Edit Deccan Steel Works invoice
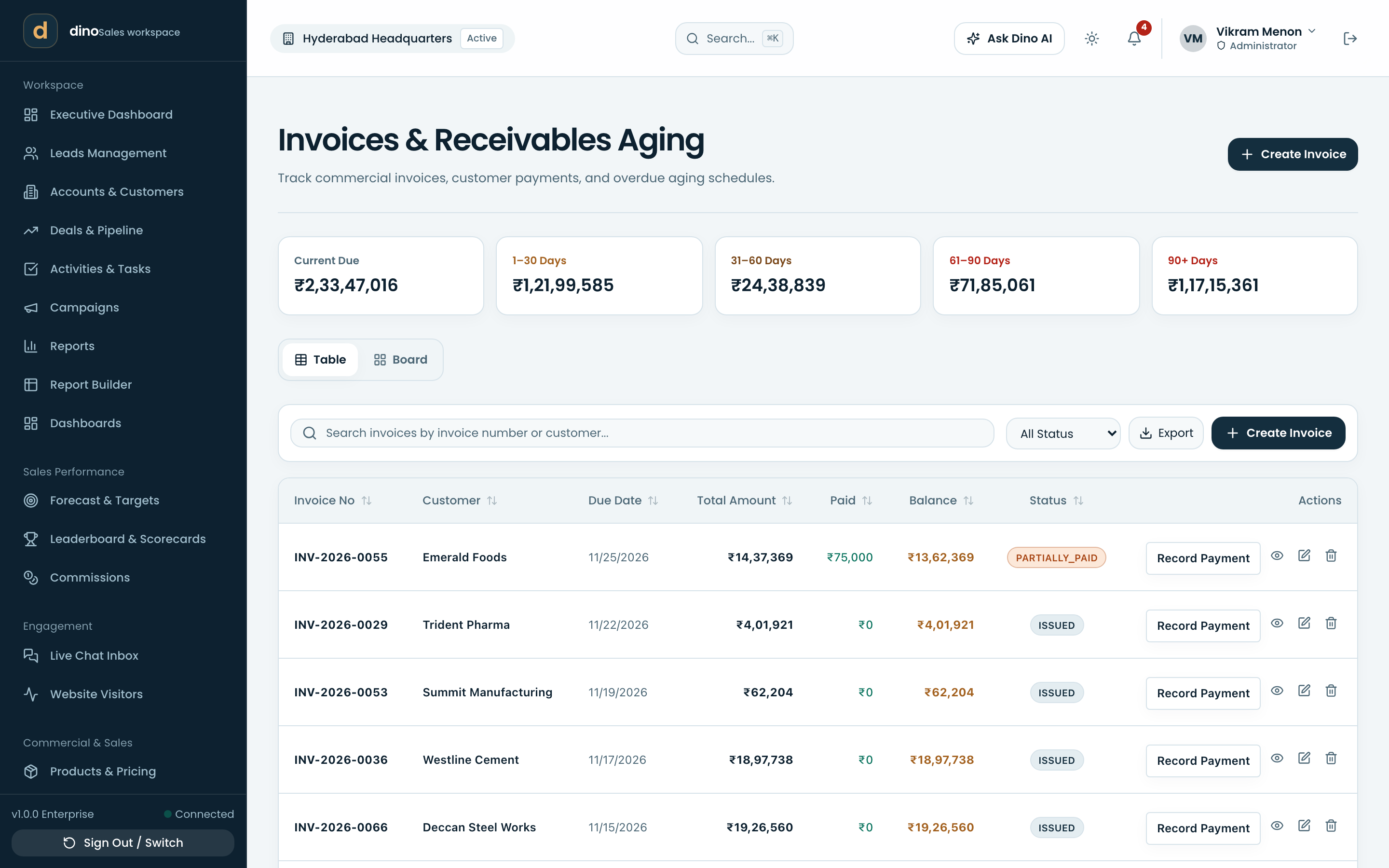1389x868 pixels. (1304, 826)
